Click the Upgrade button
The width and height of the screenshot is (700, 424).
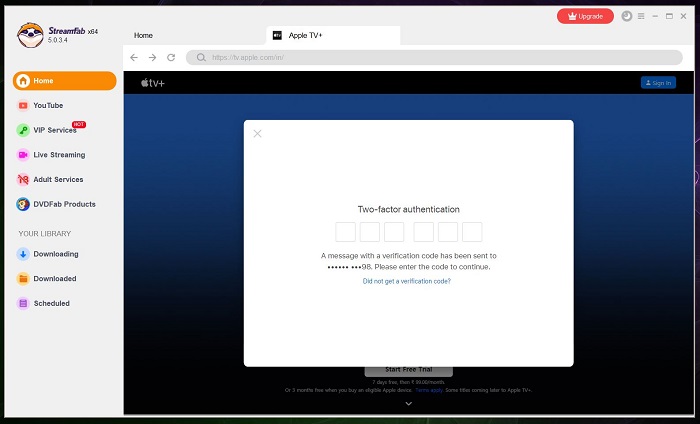pos(585,17)
